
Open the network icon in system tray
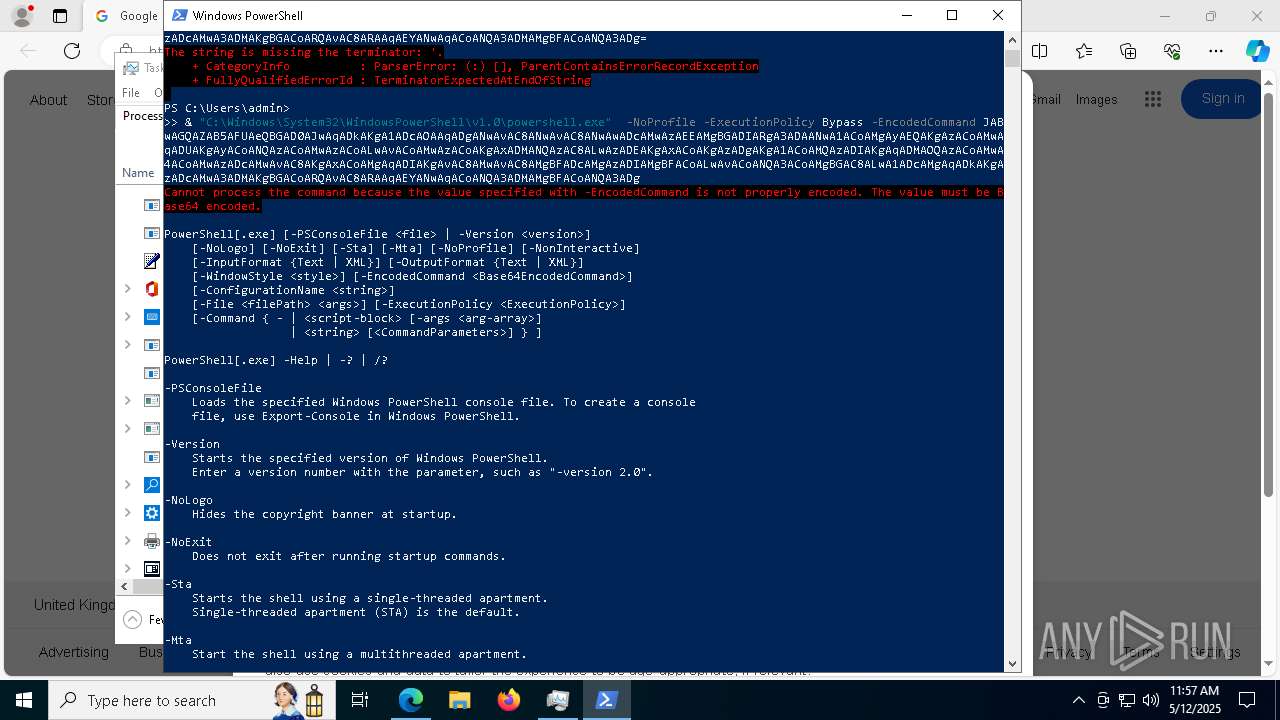1127,700
